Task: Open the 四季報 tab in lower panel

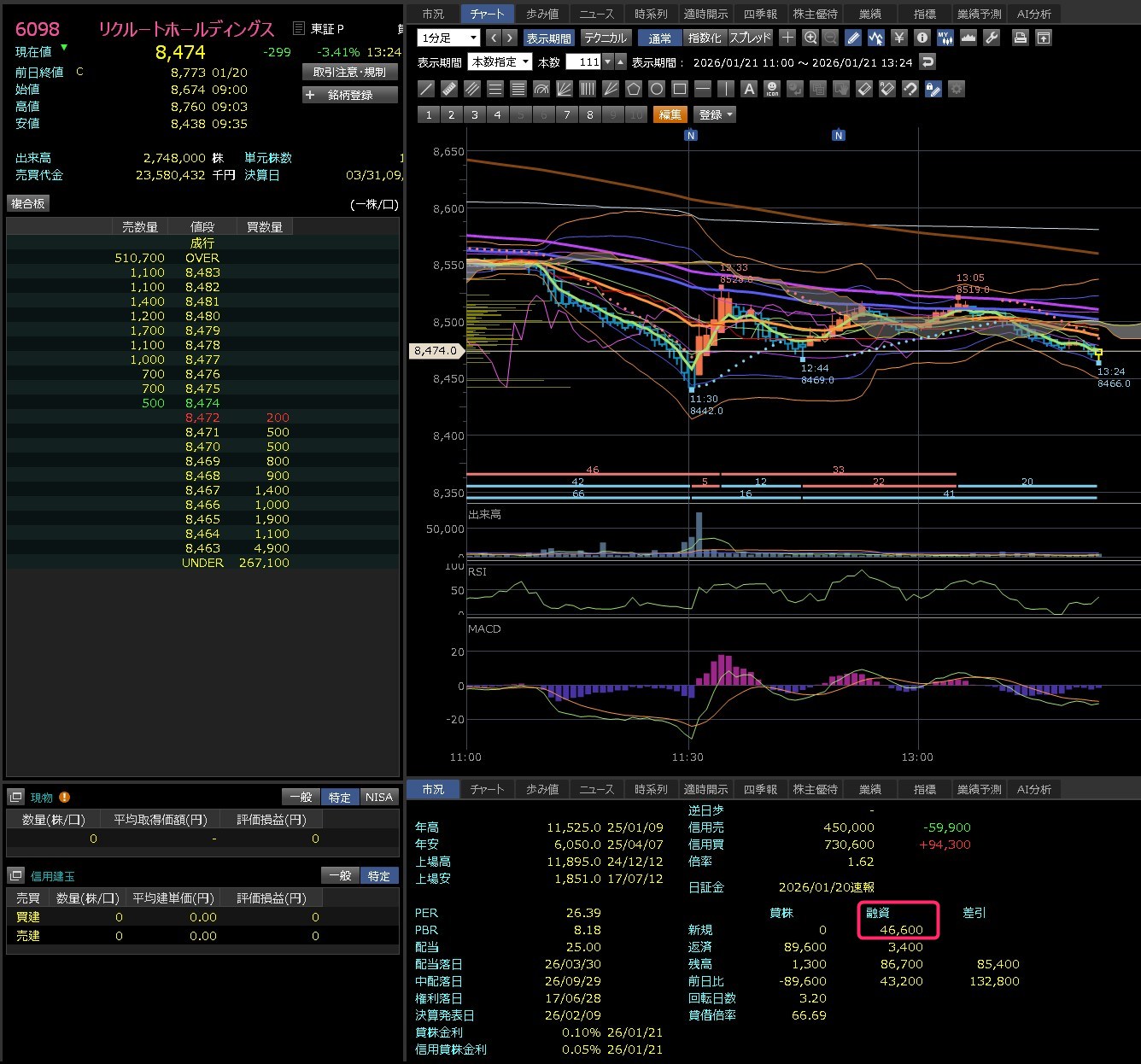Action: pos(760,790)
